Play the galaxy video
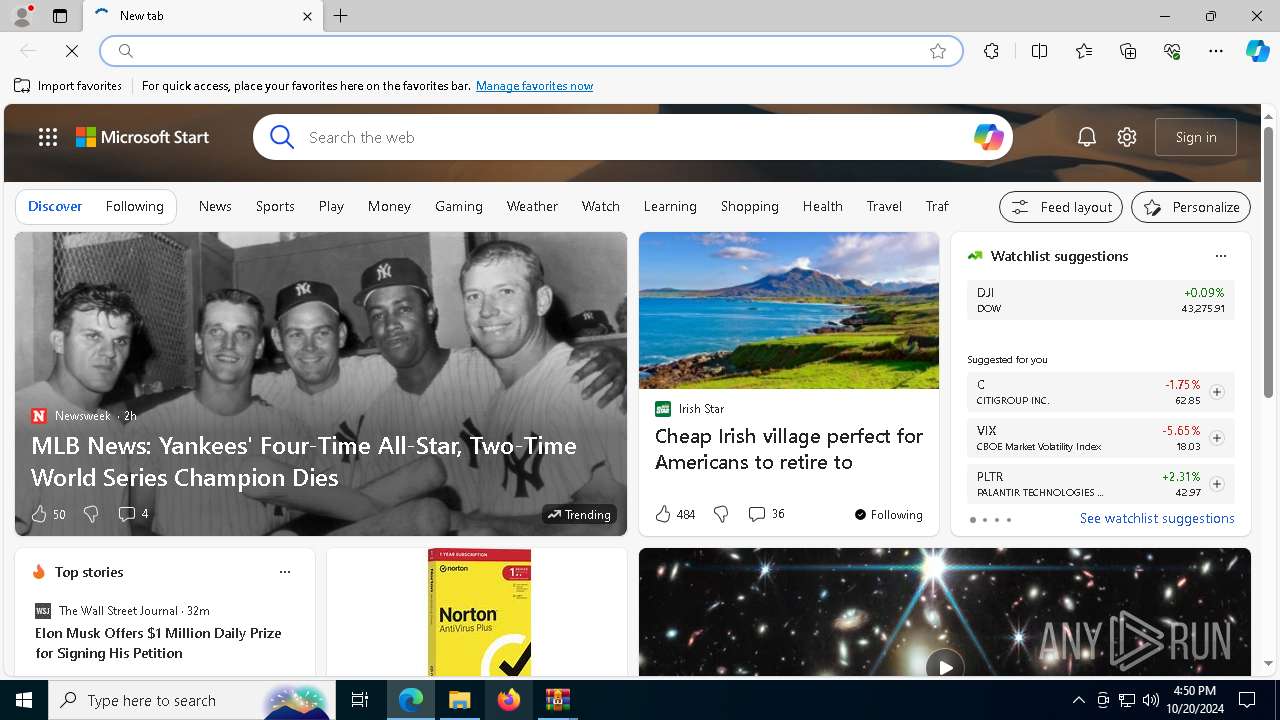 tap(944, 666)
